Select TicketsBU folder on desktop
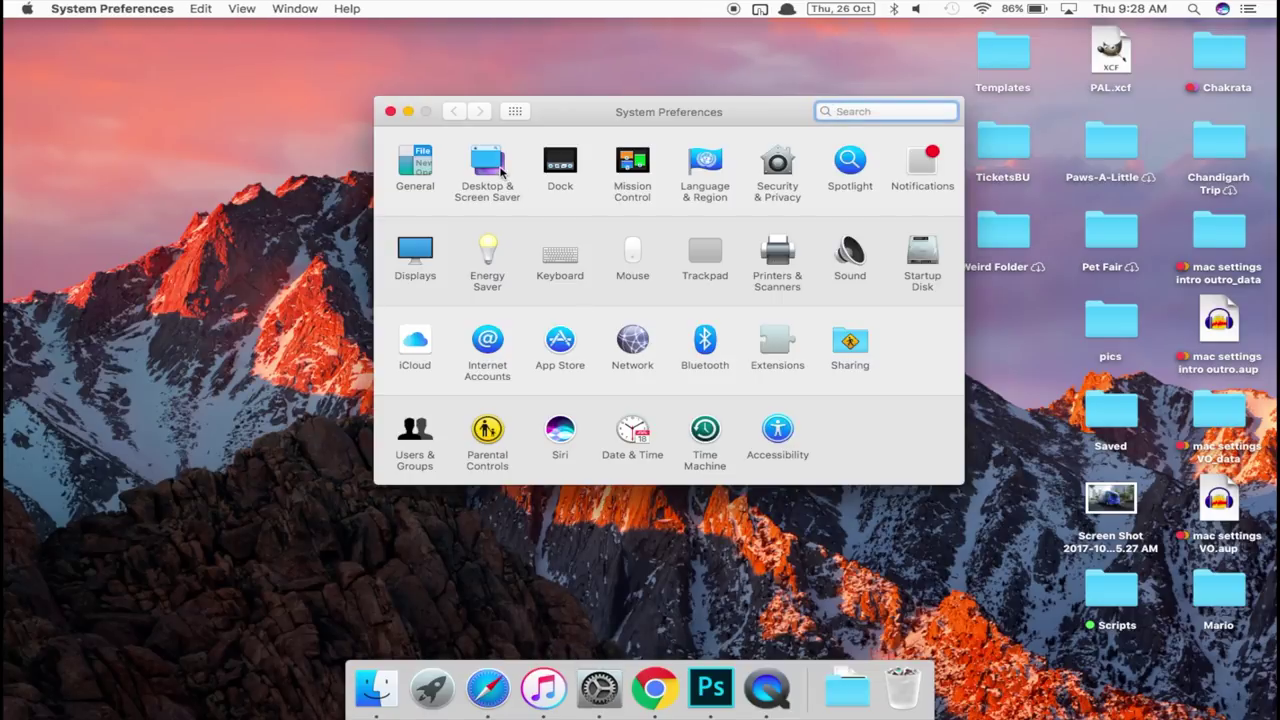The height and width of the screenshot is (720, 1280). (x=1003, y=150)
